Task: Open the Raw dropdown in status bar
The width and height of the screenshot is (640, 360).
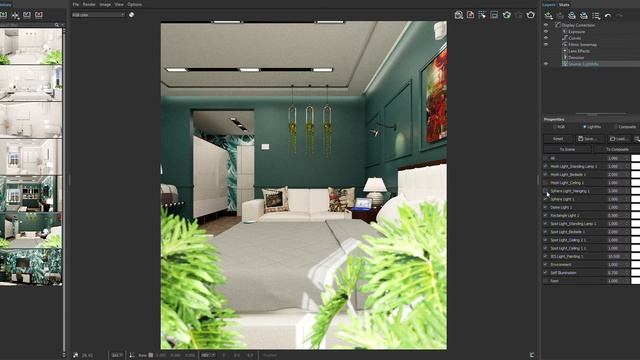Action: click(145, 355)
